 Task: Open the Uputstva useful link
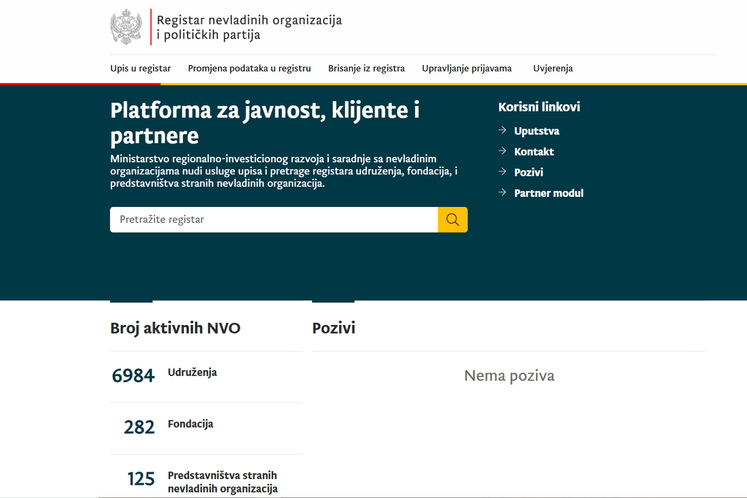[x=536, y=131]
